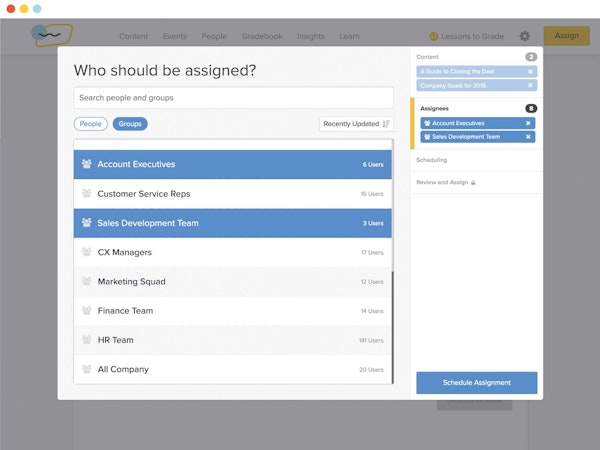Remove 'Company Goals for 2018' content chip
The height and width of the screenshot is (450, 600).
tap(530, 85)
